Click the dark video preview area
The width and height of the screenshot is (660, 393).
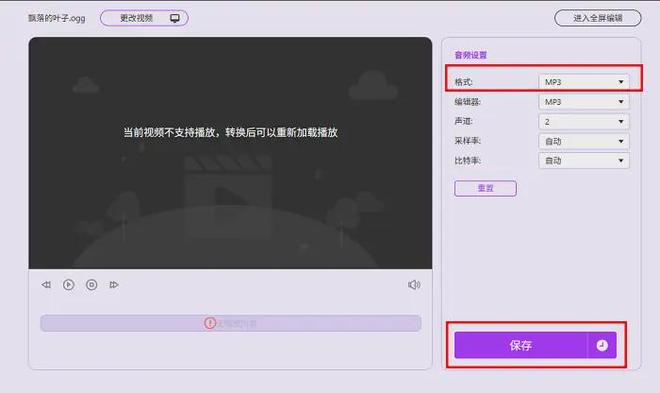tap(230, 153)
